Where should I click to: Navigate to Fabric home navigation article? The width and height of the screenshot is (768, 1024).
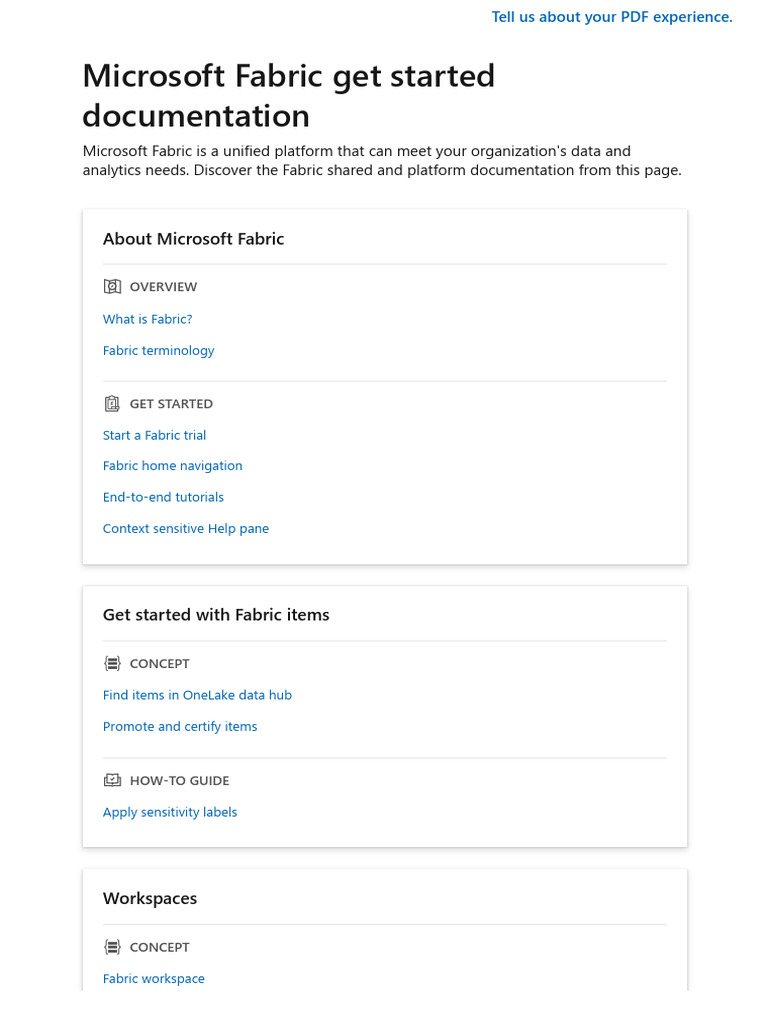point(172,466)
